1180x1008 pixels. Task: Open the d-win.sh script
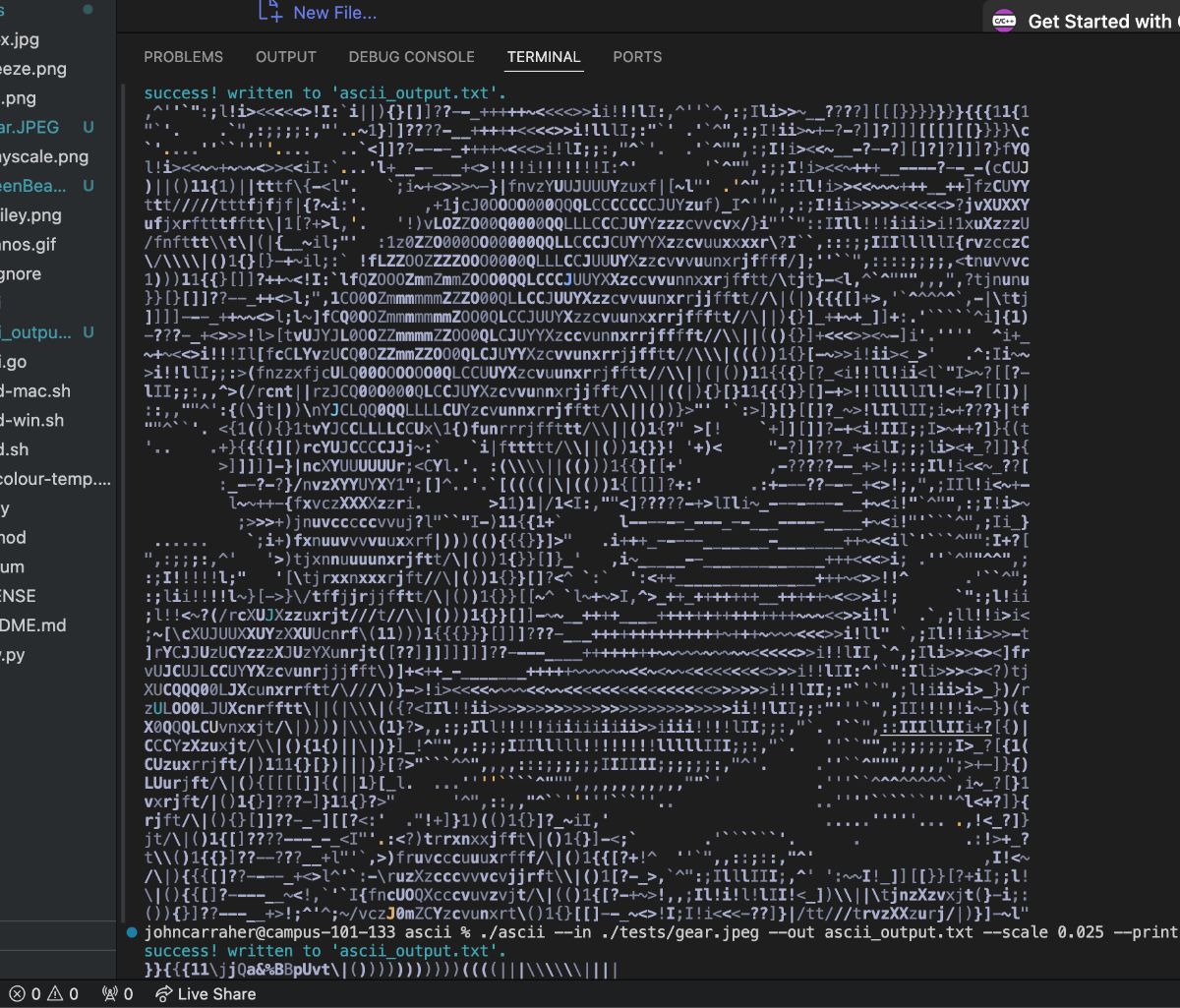31,421
